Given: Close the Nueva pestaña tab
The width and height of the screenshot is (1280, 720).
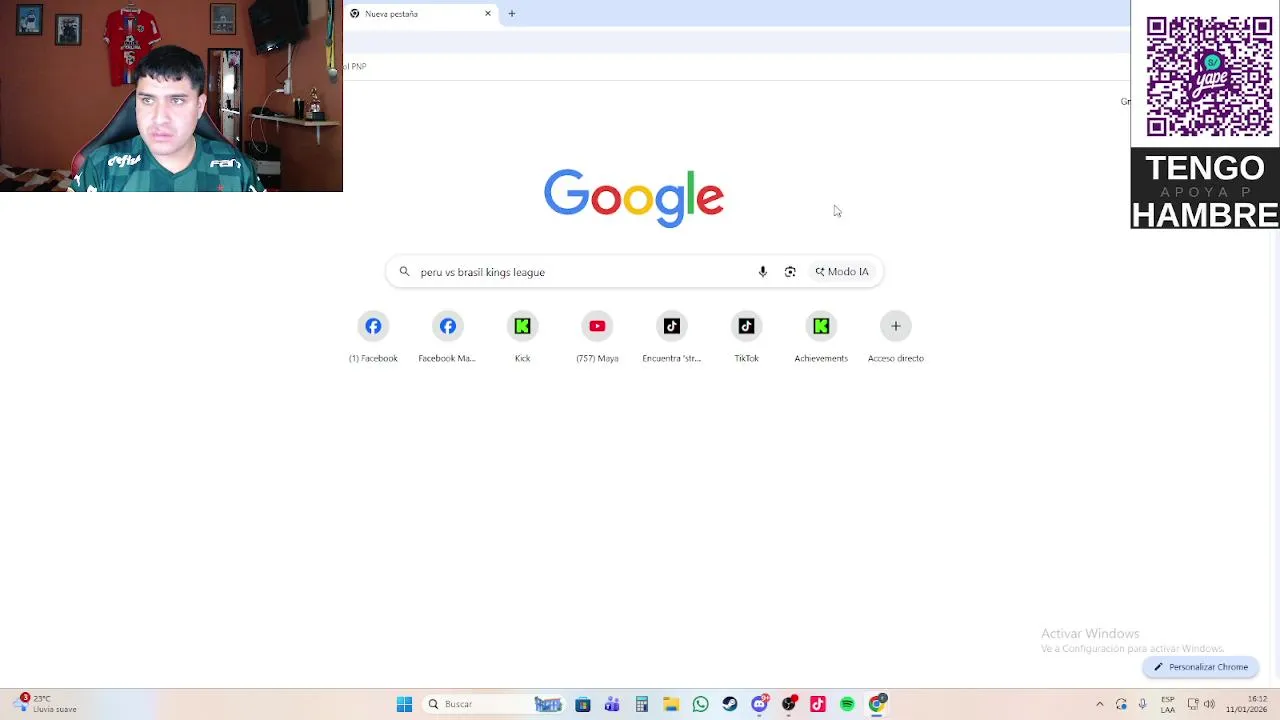Looking at the screenshot, I should point(488,14).
